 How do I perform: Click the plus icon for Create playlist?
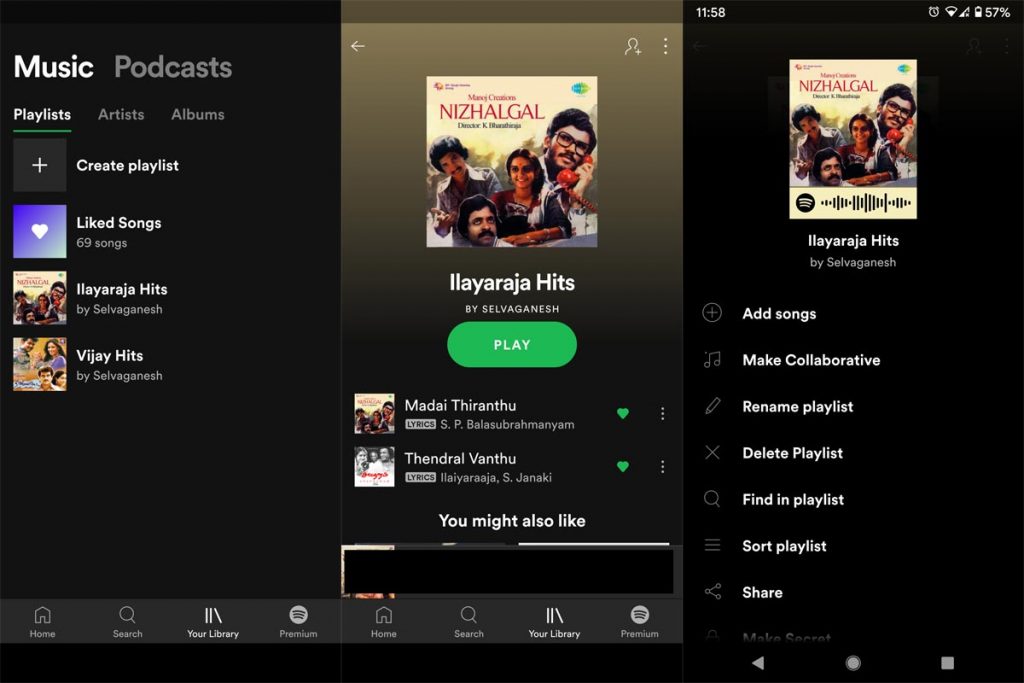(x=40, y=165)
